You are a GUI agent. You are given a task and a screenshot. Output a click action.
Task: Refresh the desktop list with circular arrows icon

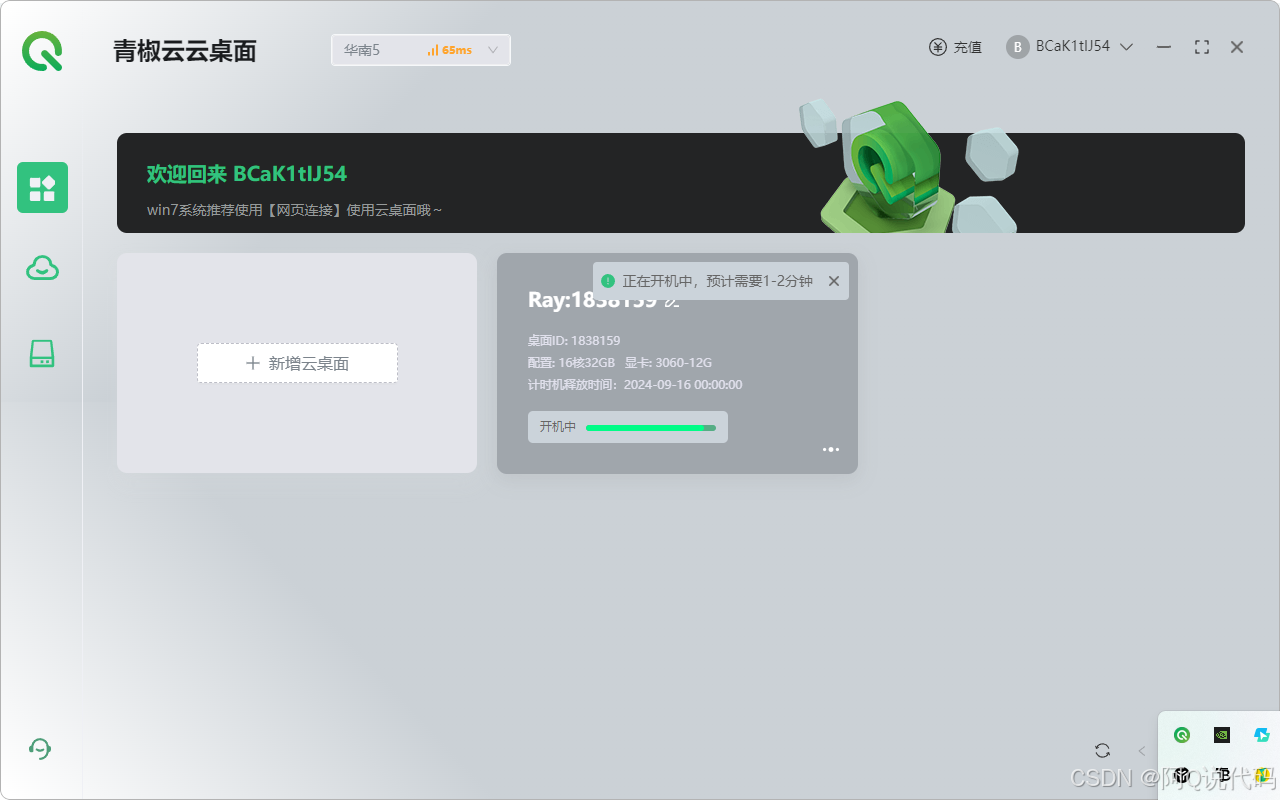[x=1103, y=750]
